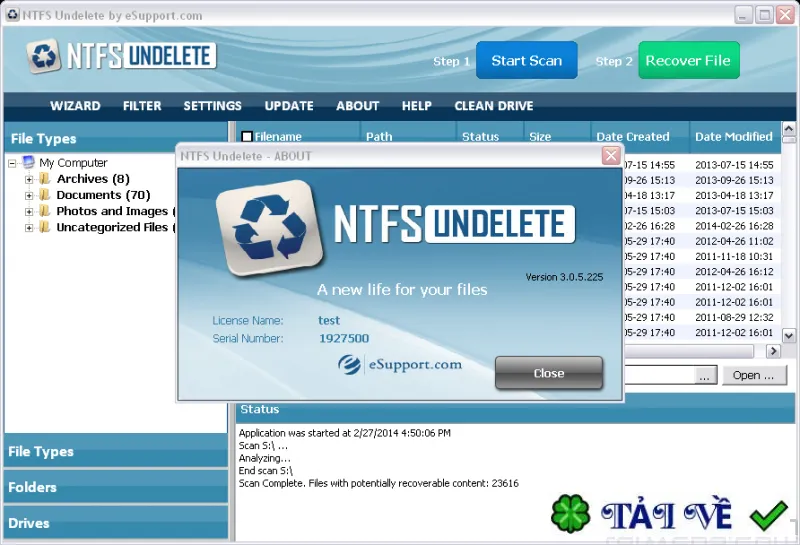
Task: Click the Recover File button
Action: click(x=689, y=60)
